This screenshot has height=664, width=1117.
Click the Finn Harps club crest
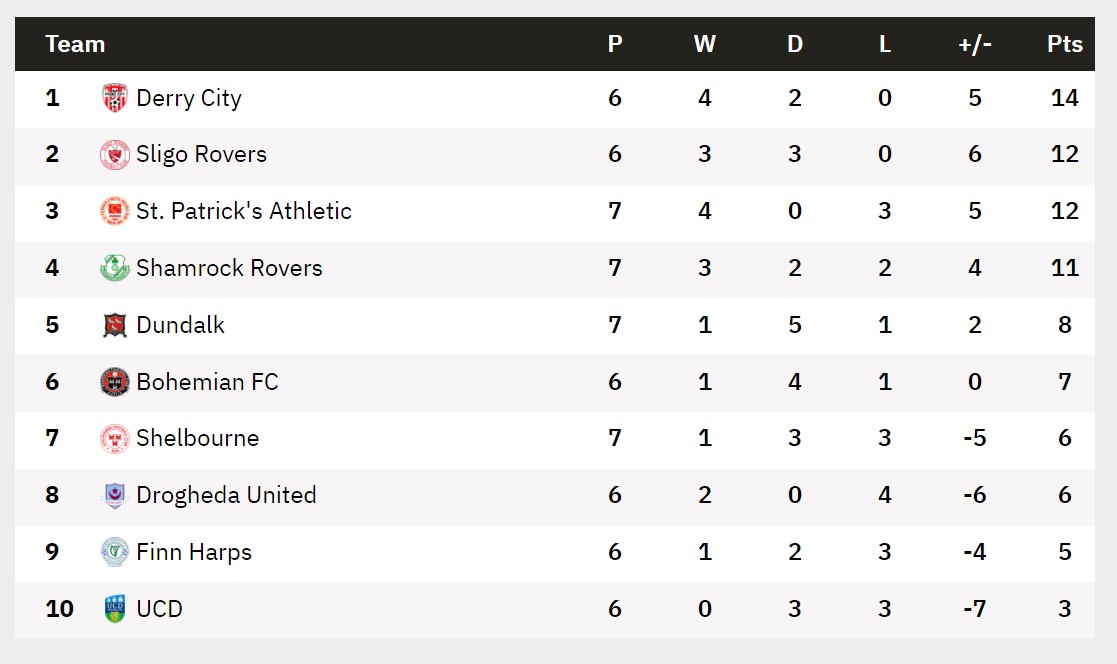(115, 552)
